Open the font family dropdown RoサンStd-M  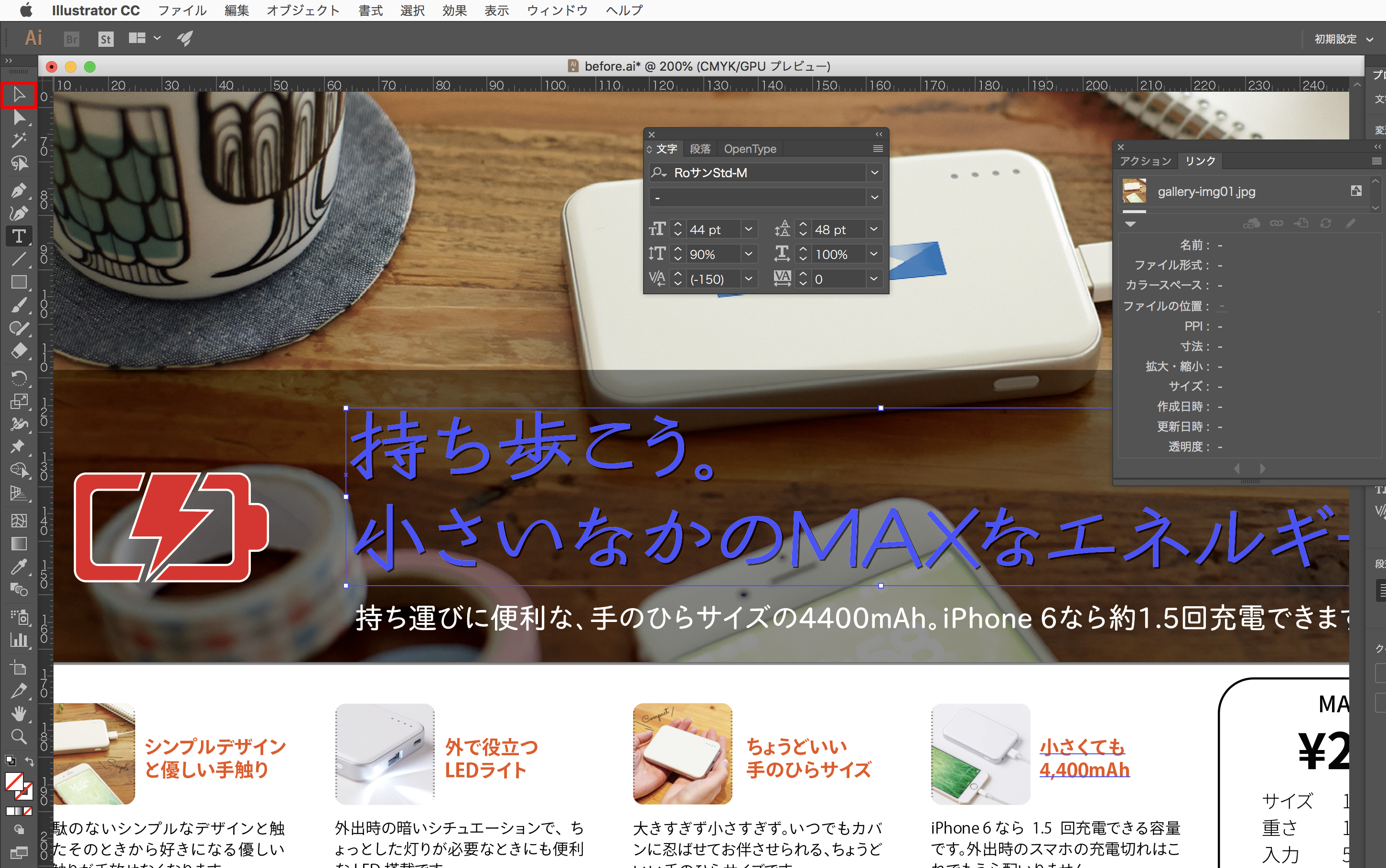[874, 173]
